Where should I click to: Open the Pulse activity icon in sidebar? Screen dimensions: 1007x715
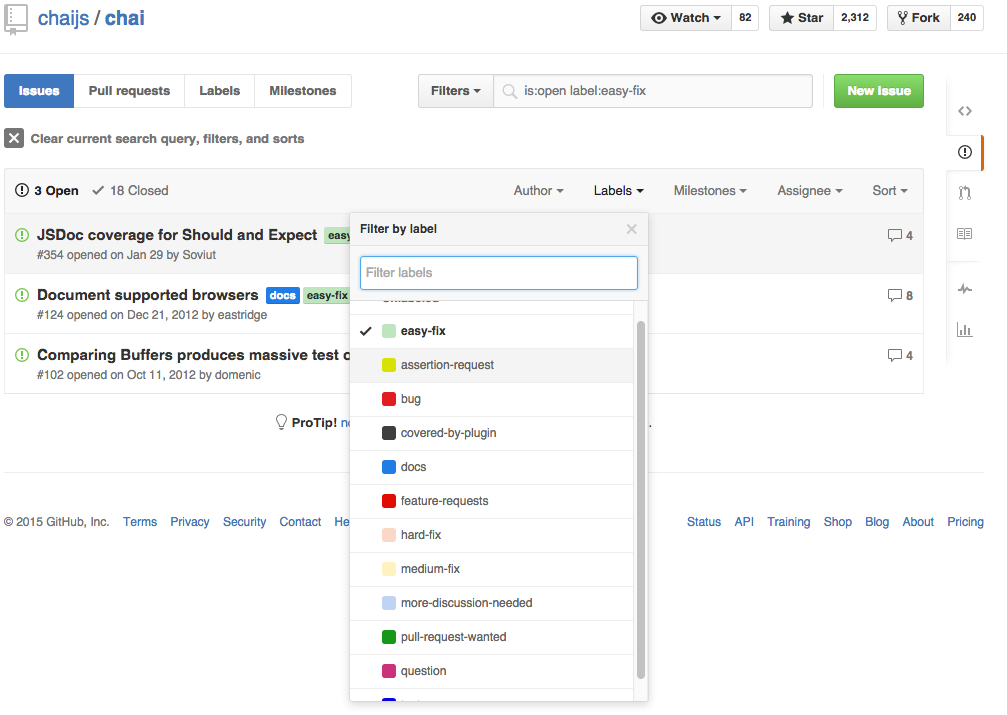coord(965,289)
